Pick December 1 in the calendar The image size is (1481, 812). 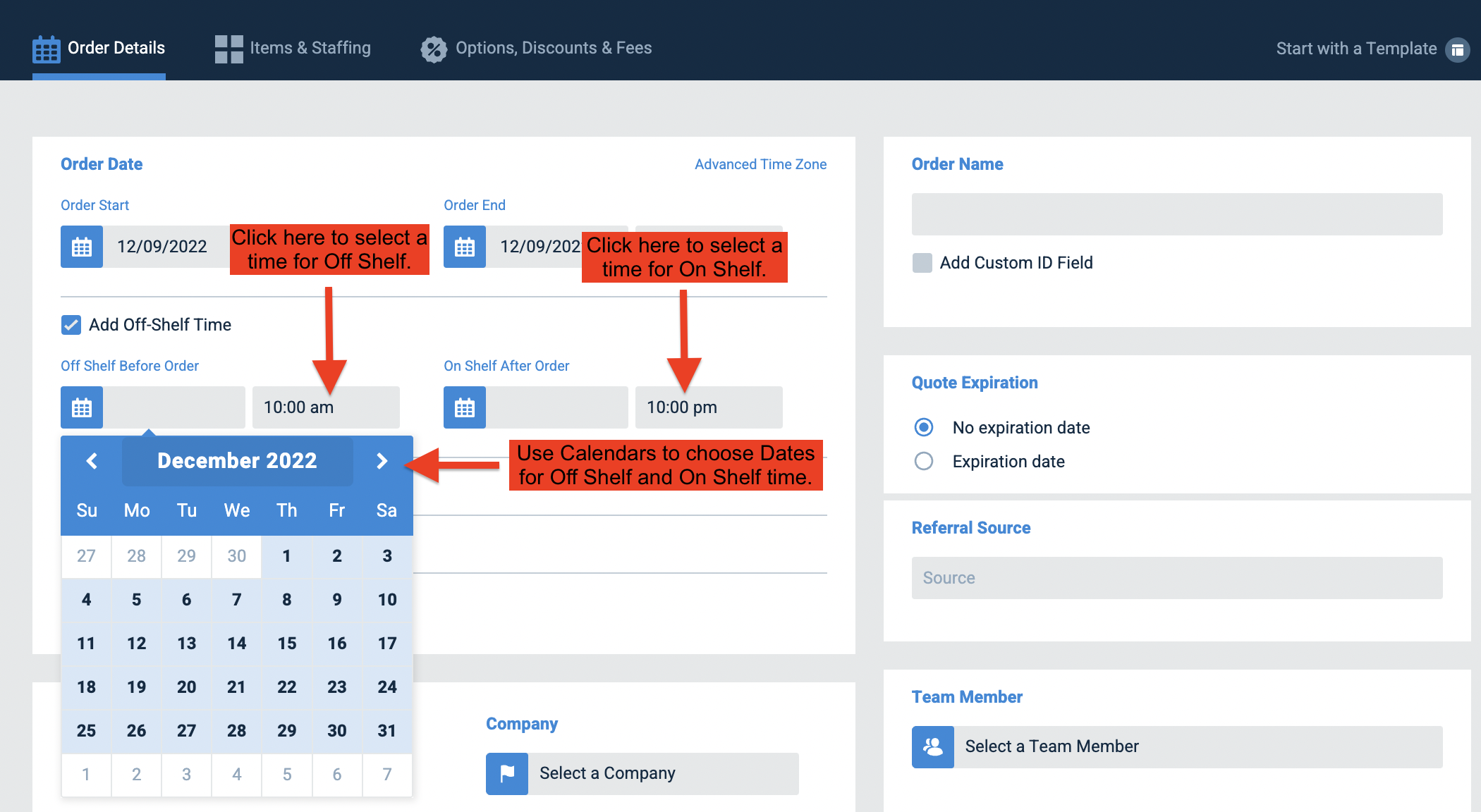[286, 556]
